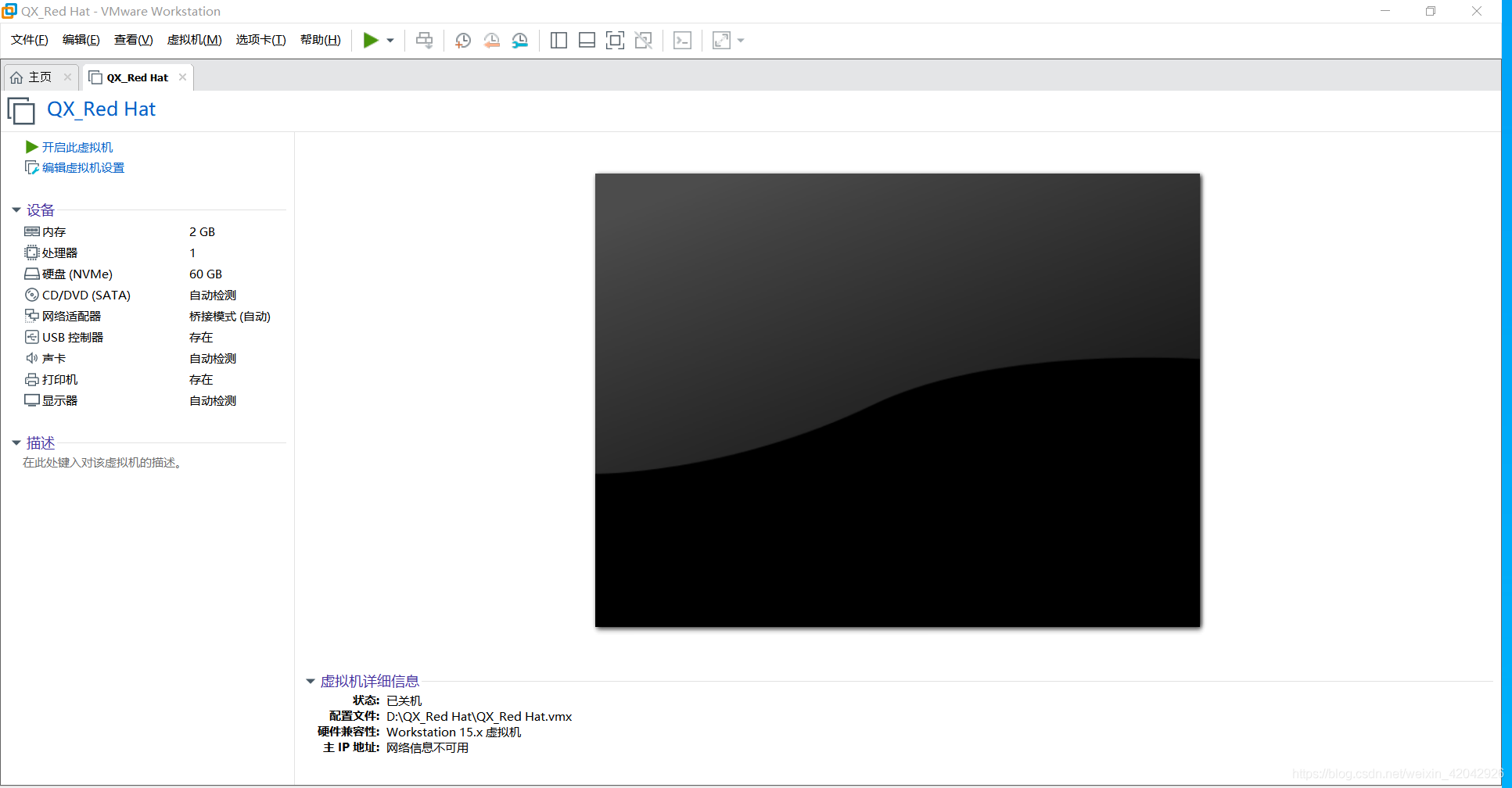Viewport: 1512px width, 788px height.
Task: Toggle the library sidebar view icon
Action: pyautogui.click(x=558, y=41)
